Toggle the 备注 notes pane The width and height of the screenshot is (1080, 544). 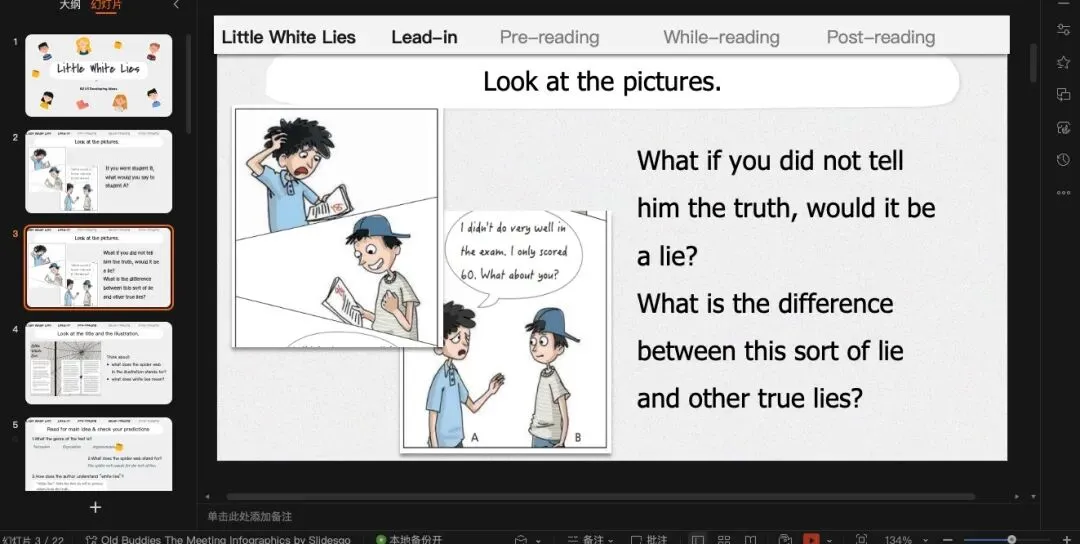[590, 540]
